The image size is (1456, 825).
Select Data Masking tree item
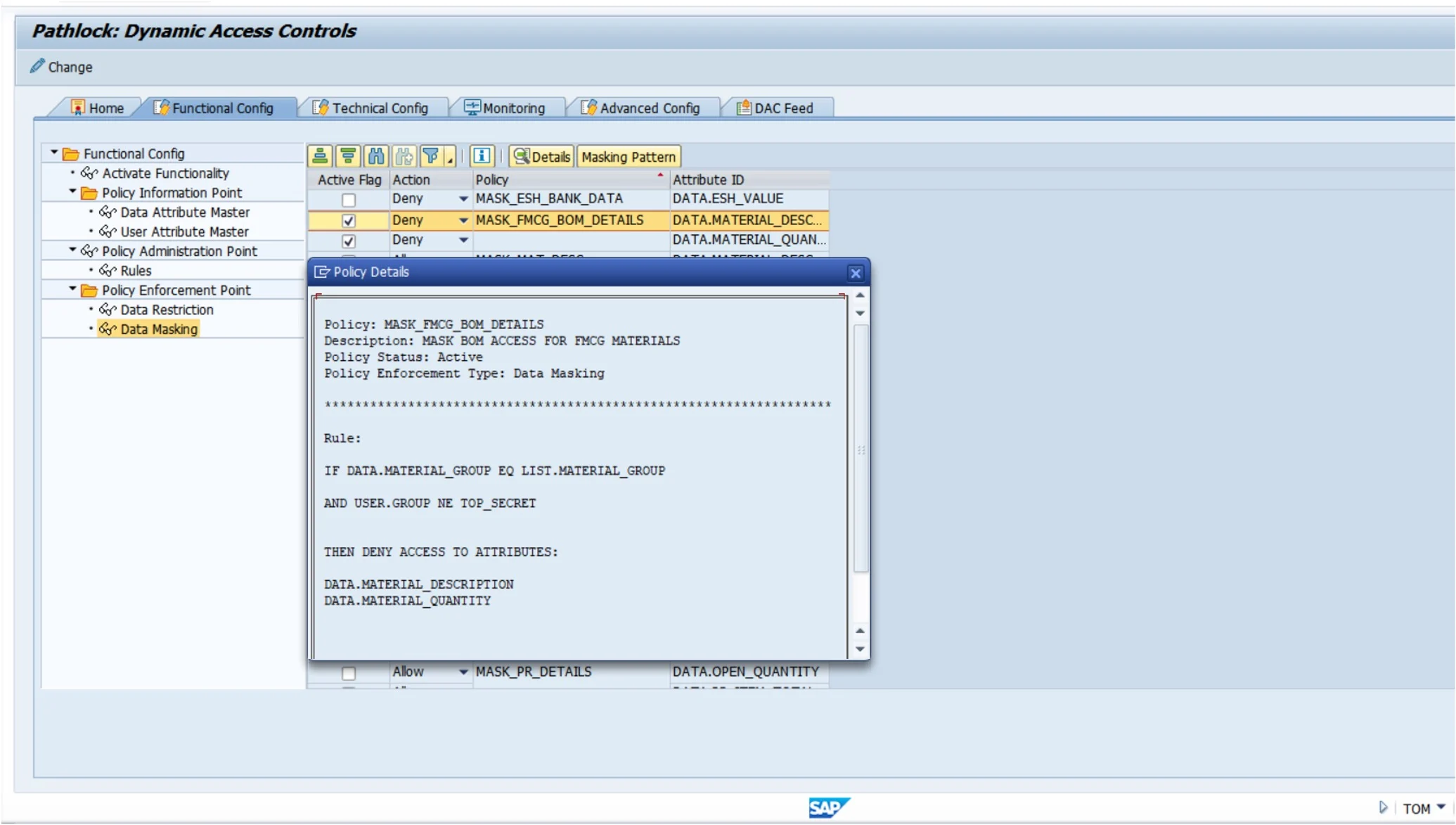pos(159,329)
